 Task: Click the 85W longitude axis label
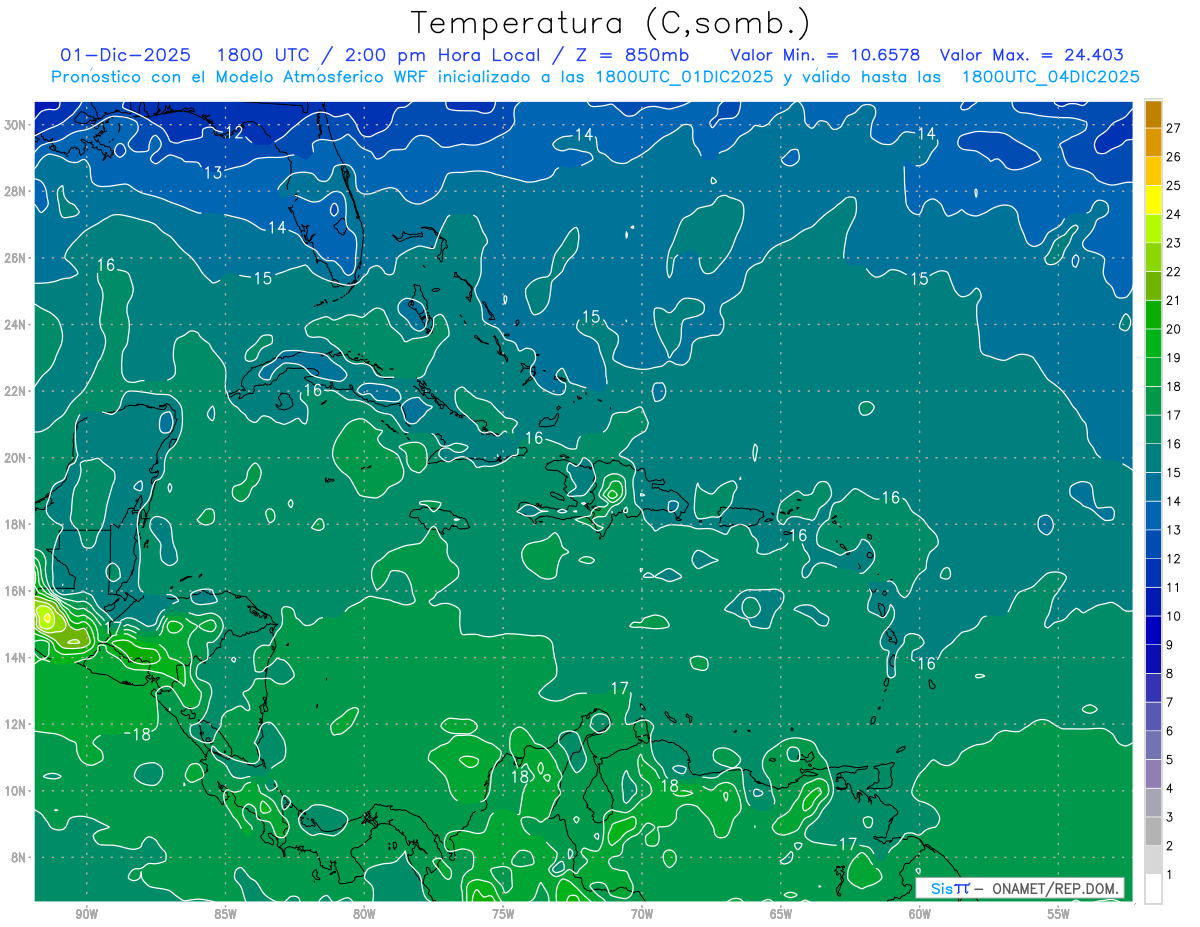225,913
